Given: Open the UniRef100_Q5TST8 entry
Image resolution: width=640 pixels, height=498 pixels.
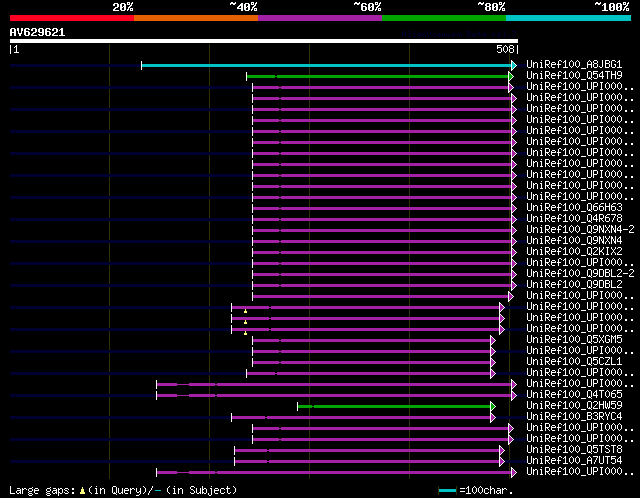Looking at the screenshot, I should pos(574,450).
